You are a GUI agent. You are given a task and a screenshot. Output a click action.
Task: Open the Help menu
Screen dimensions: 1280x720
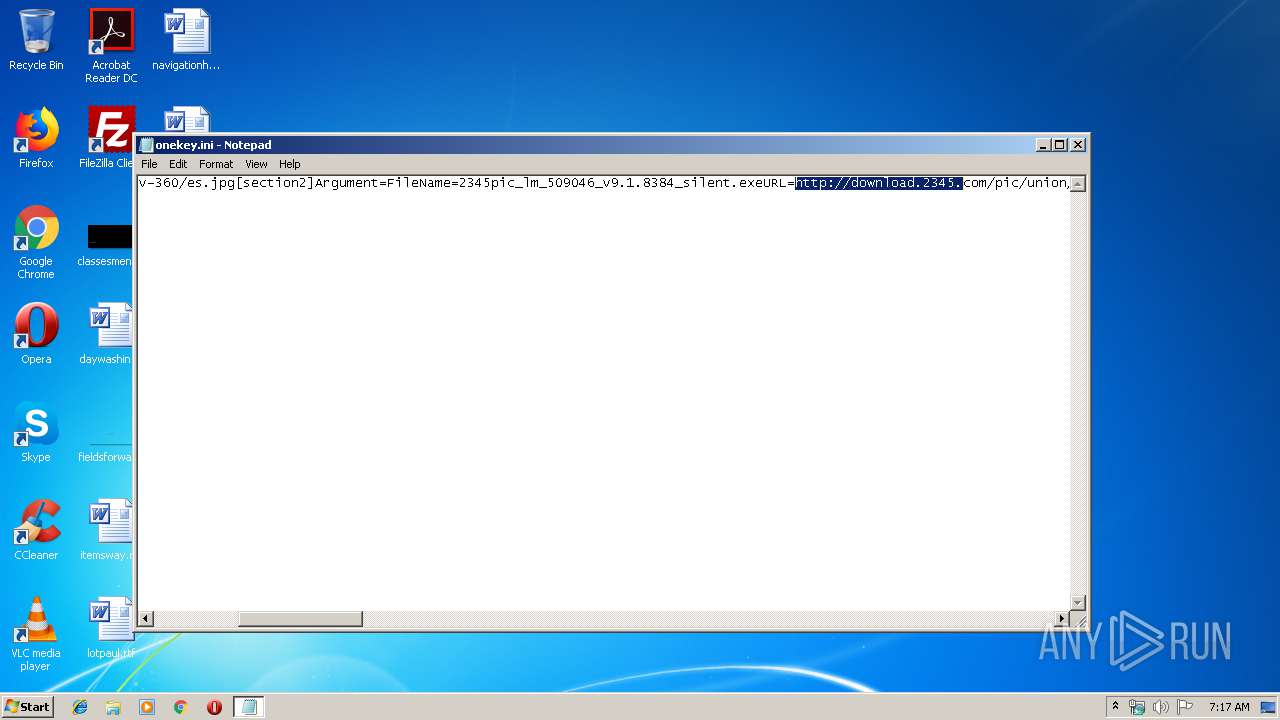290,164
